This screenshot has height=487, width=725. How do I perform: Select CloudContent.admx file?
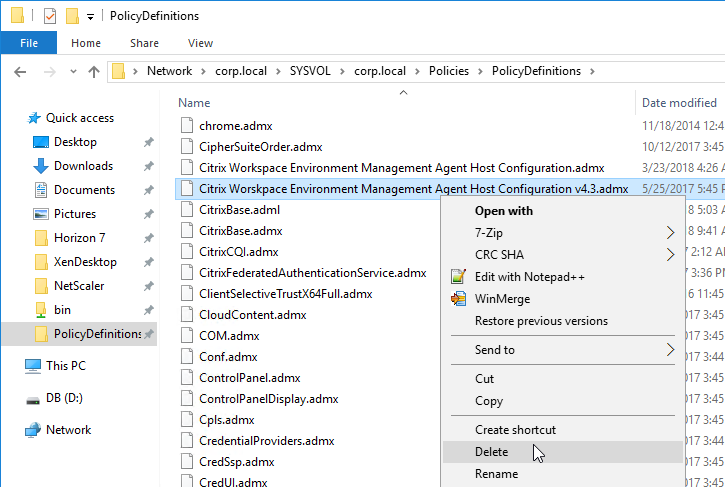point(252,315)
